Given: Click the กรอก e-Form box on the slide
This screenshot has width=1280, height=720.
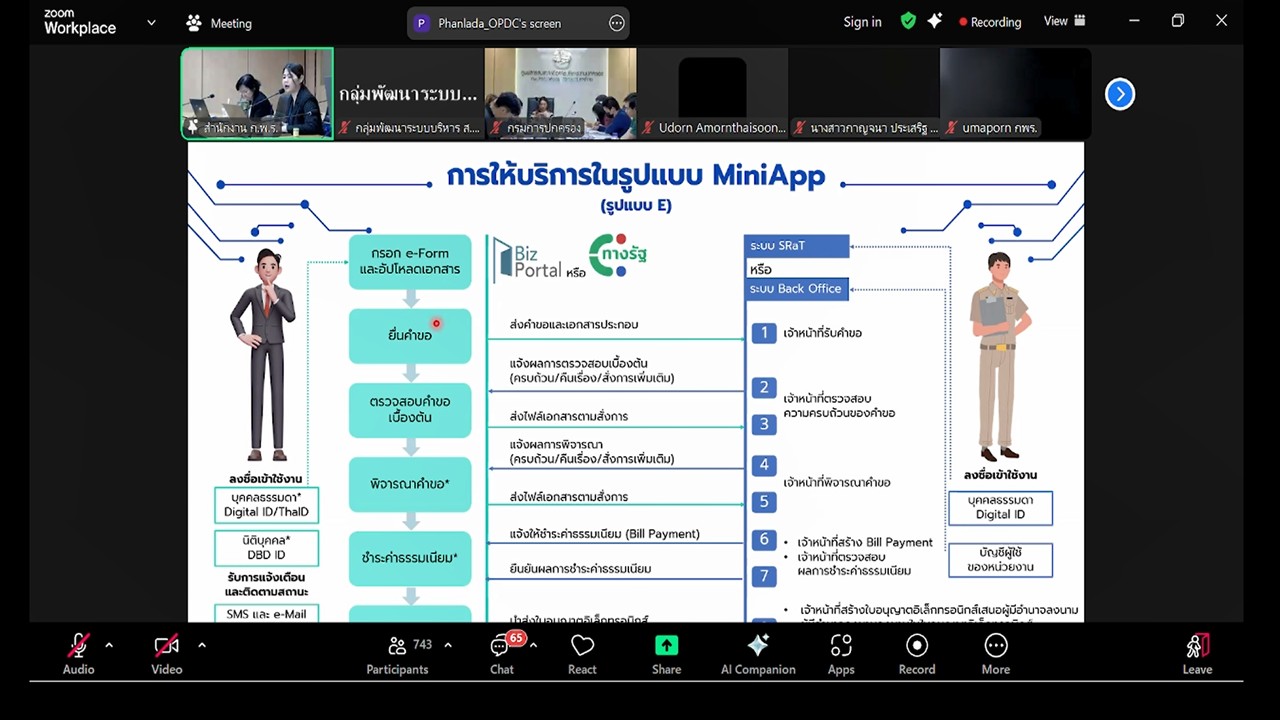Looking at the screenshot, I should 410,261.
